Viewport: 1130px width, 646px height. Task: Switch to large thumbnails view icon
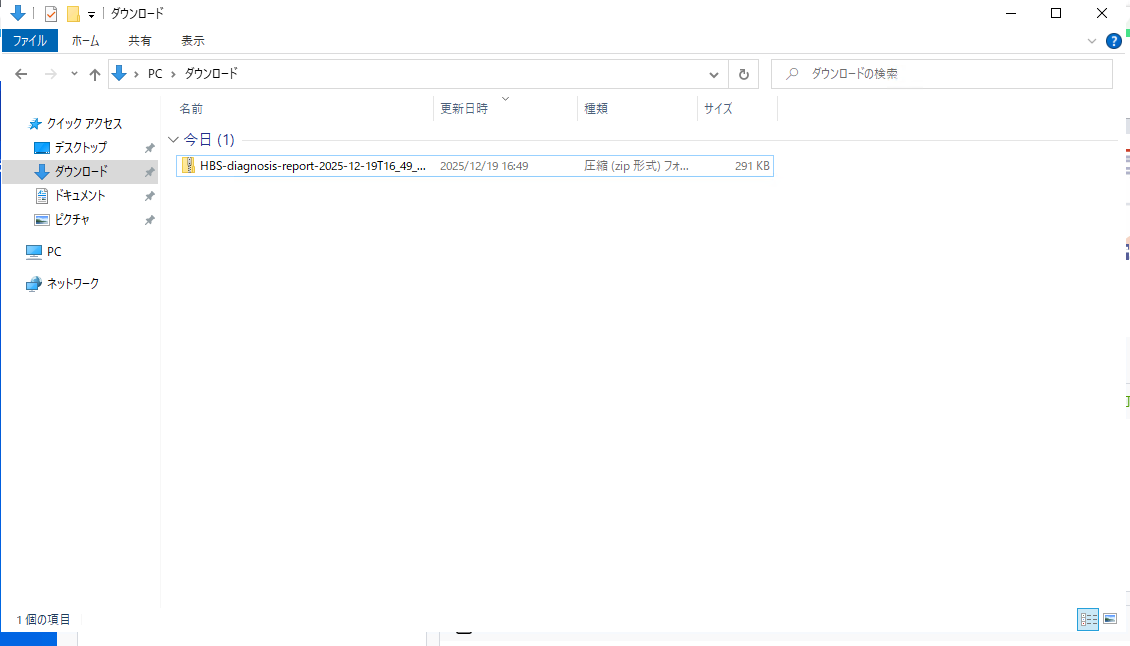[1110, 619]
